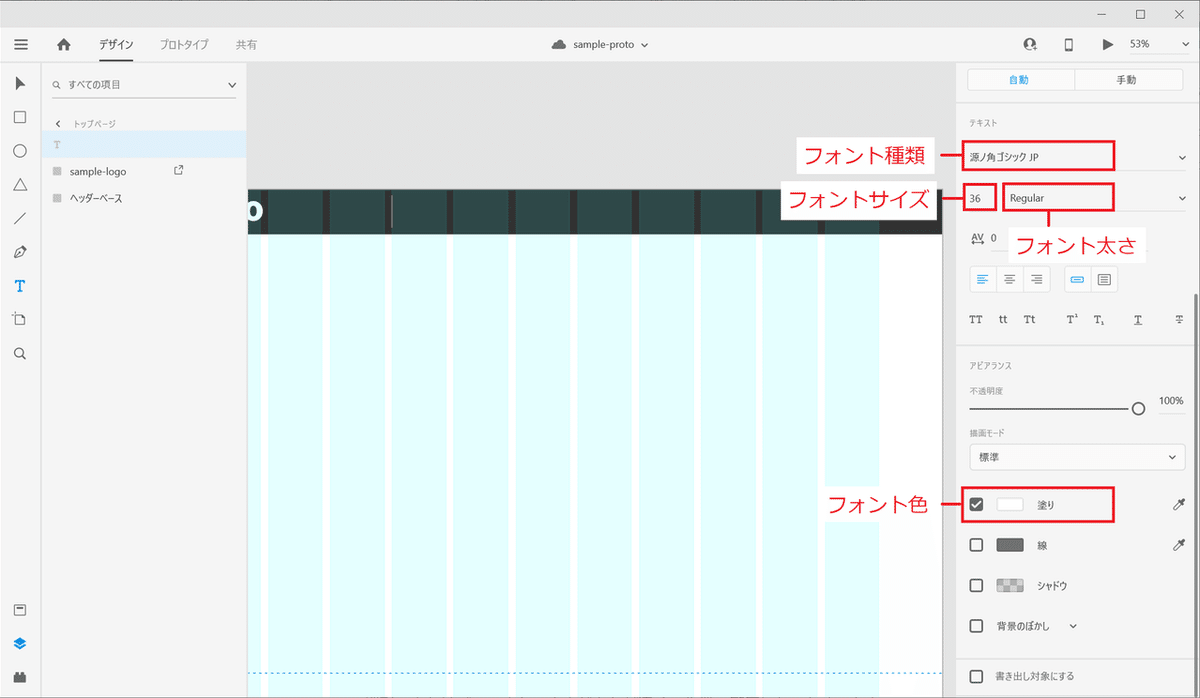Show the Layers panel icon
Screen dimensions: 1200x698
[20, 644]
